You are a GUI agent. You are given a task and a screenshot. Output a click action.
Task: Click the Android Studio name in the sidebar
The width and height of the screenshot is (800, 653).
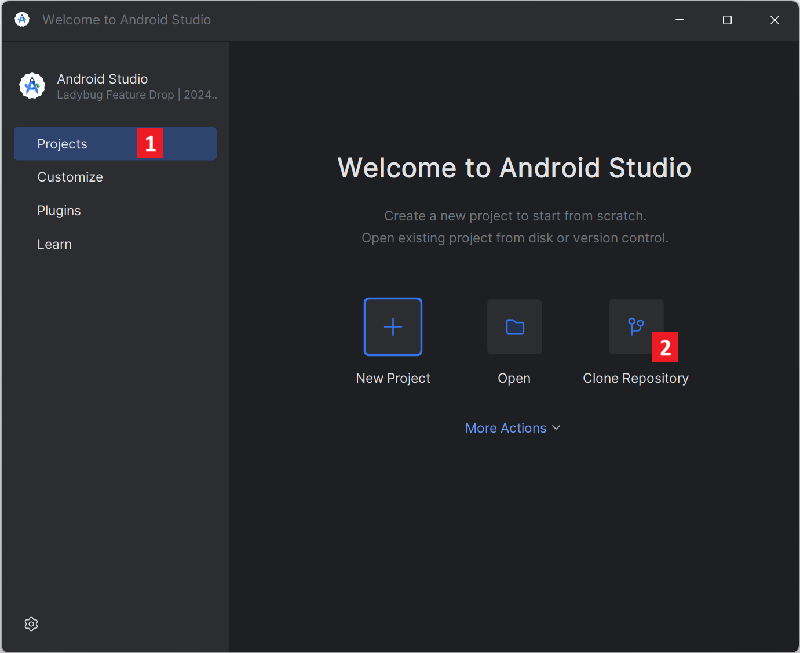(x=102, y=79)
